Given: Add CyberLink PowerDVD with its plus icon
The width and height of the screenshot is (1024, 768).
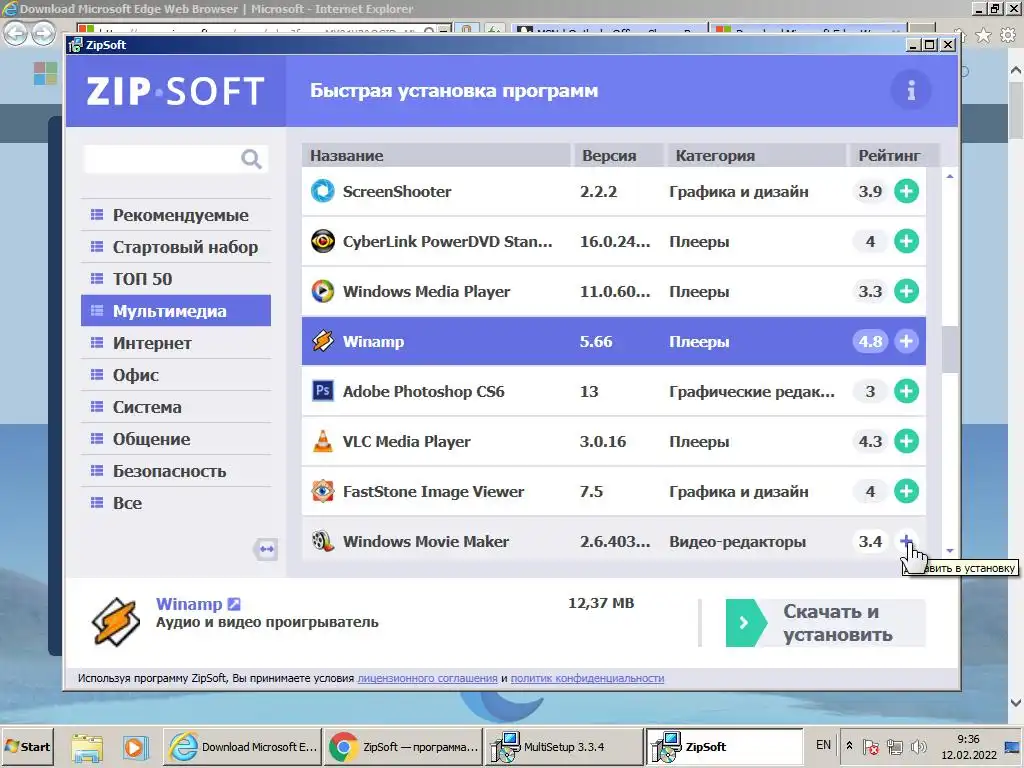Looking at the screenshot, I should pyautogui.click(x=906, y=242).
